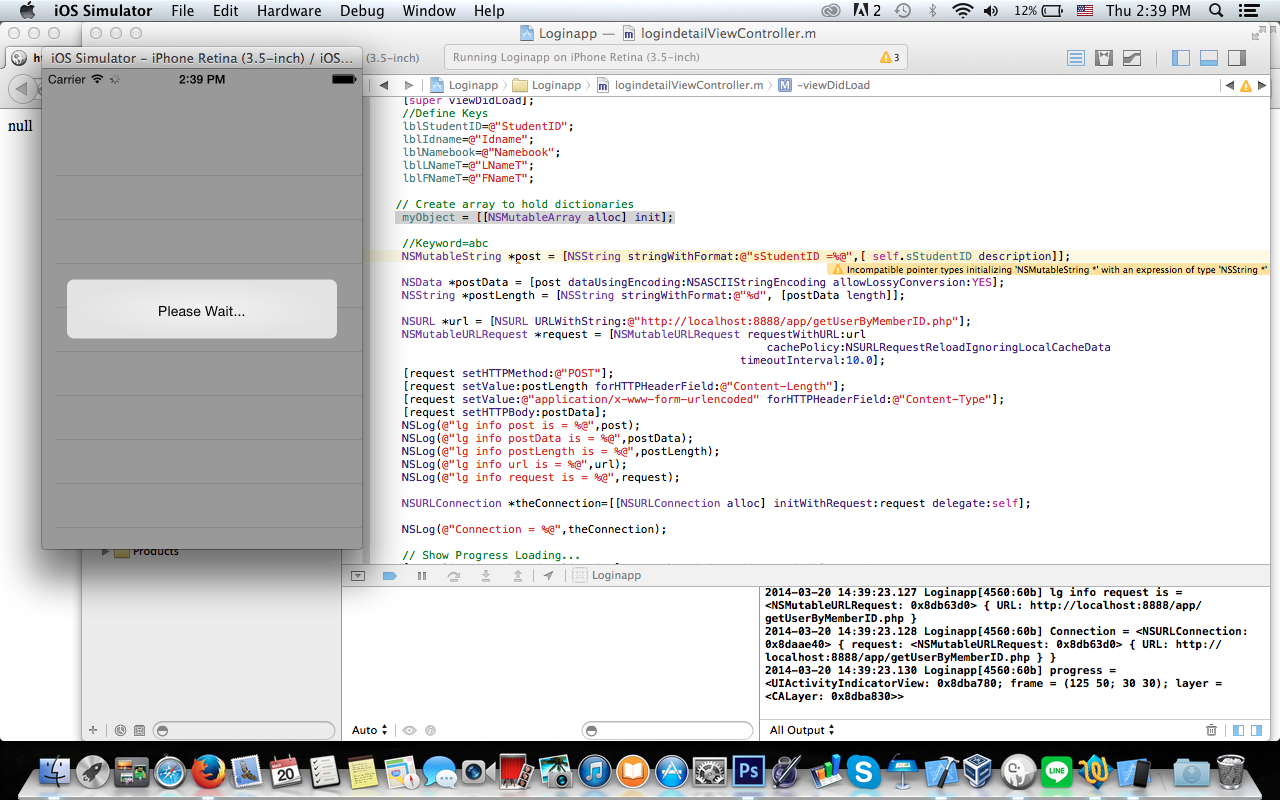Click logindetailViewController.m in the jump bar
This screenshot has width=1280, height=800.
pyautogui.click(x=680, y=86)
